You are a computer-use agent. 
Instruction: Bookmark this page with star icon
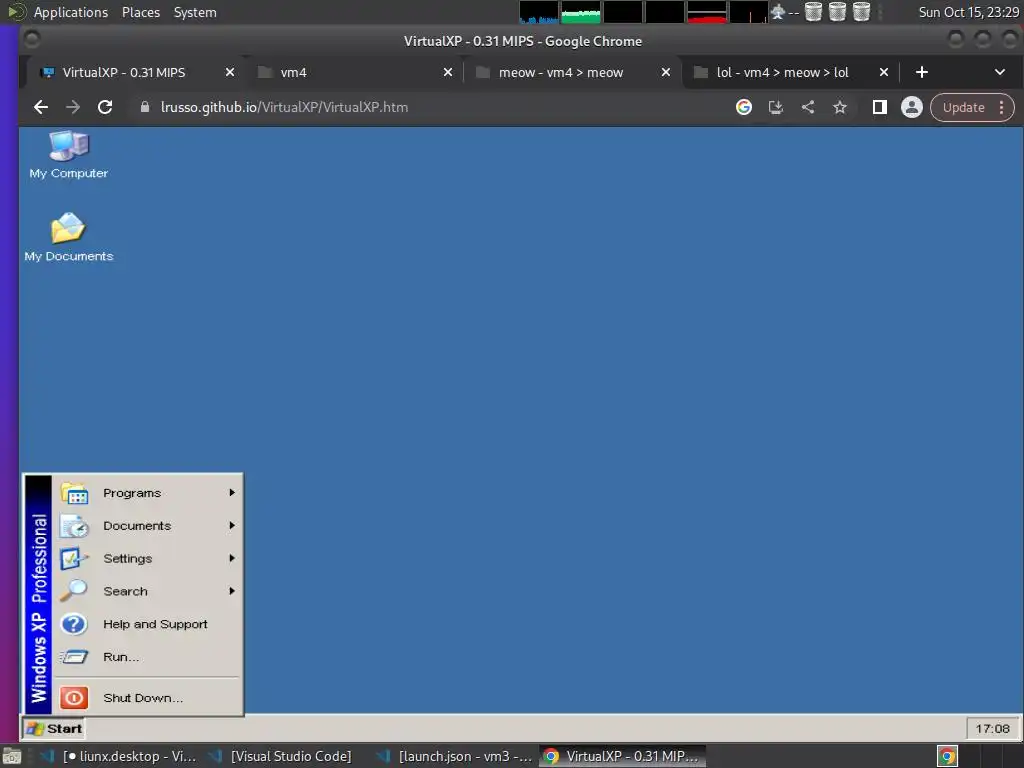pyautogui.click(x=840, y=107)
